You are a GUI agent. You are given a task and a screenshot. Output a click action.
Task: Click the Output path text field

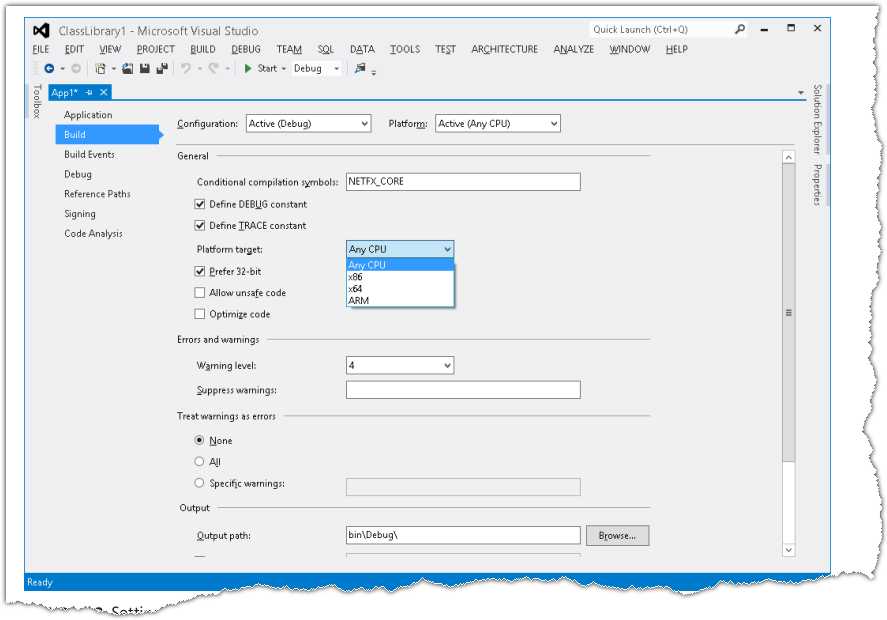click(x=463, y=535)
